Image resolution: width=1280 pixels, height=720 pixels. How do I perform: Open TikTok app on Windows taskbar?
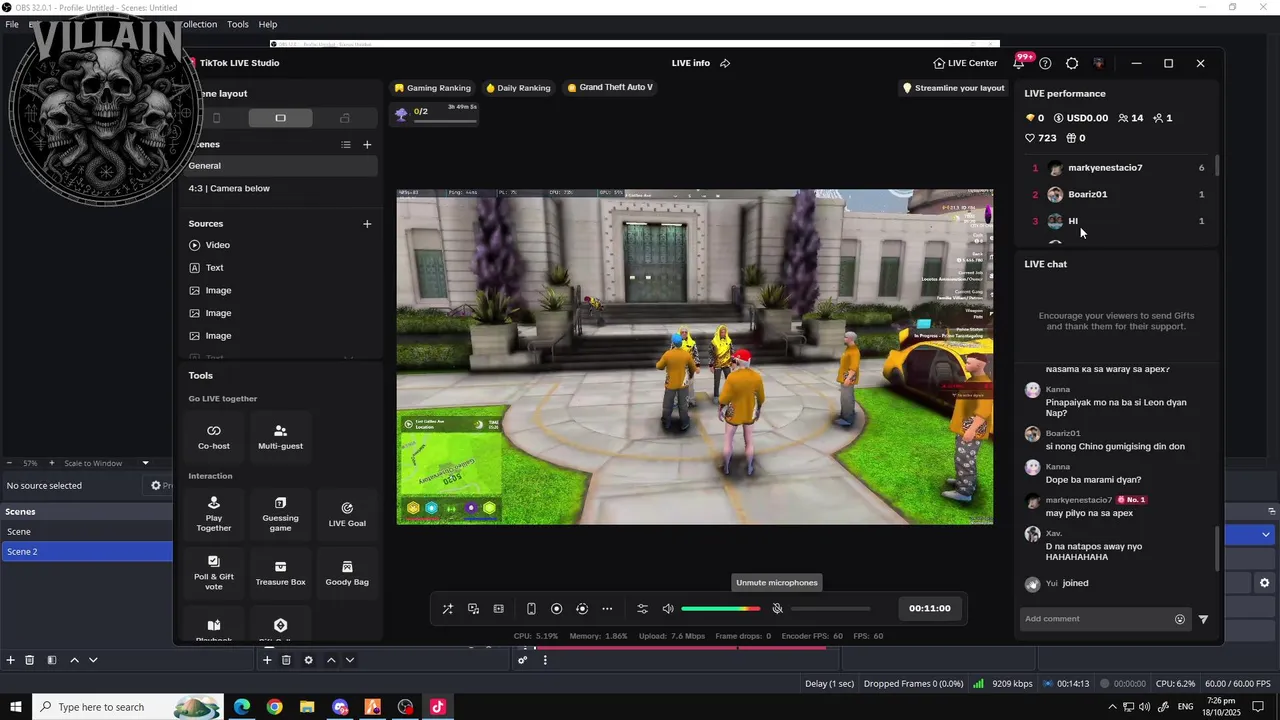click(x=437, y=707)
